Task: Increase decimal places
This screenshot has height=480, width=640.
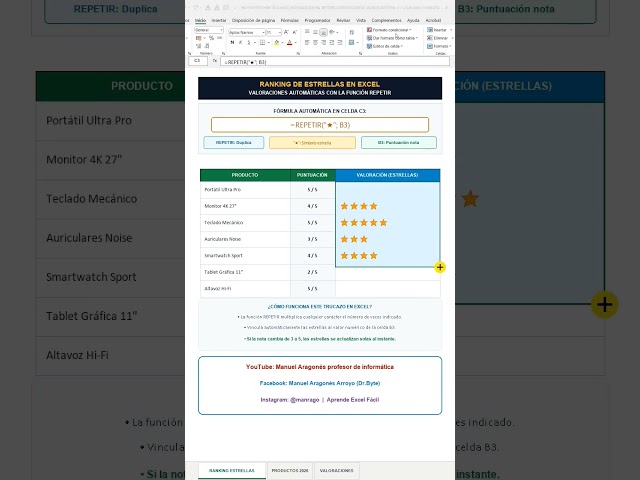Action: [198, 46]
